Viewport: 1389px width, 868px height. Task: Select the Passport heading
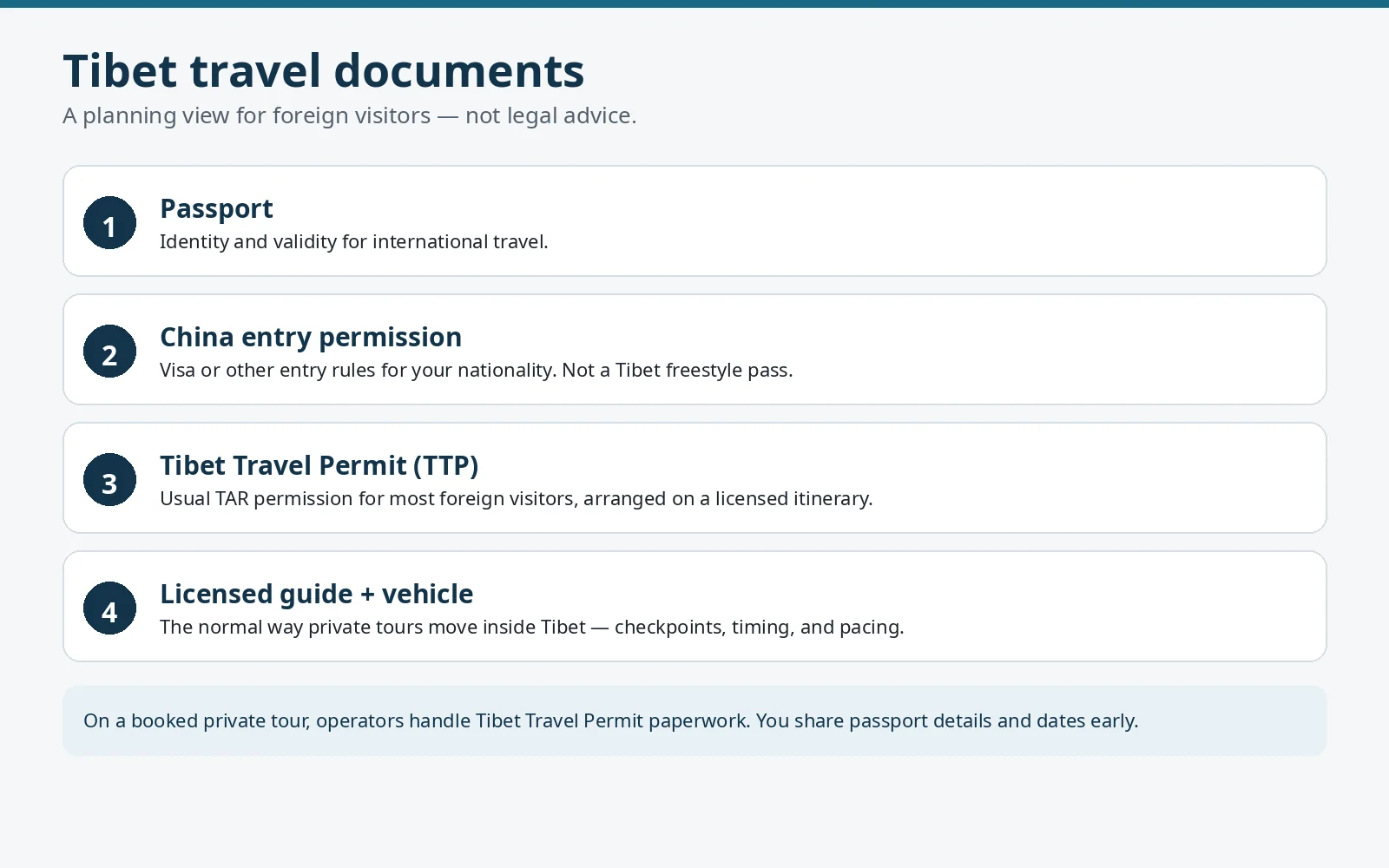click(216, 208)
